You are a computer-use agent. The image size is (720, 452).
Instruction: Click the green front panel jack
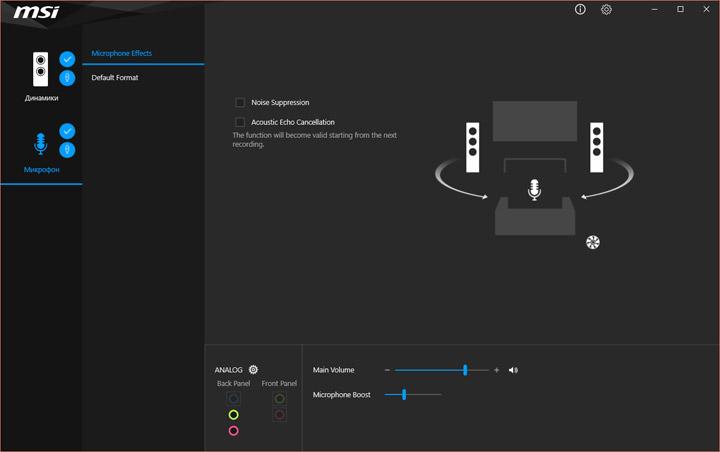[280, 399]
